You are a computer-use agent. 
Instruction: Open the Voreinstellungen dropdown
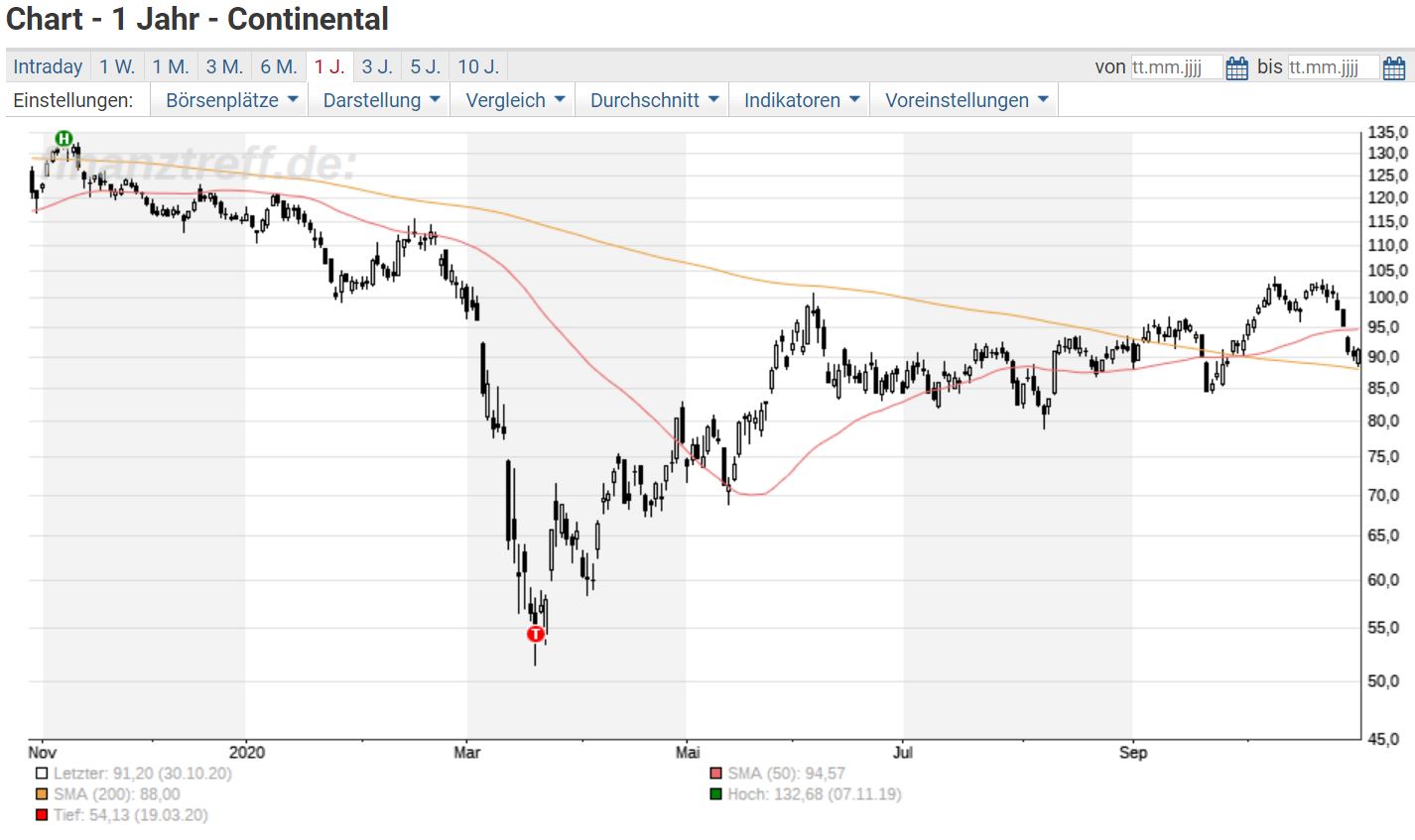(x=965, y=100)
